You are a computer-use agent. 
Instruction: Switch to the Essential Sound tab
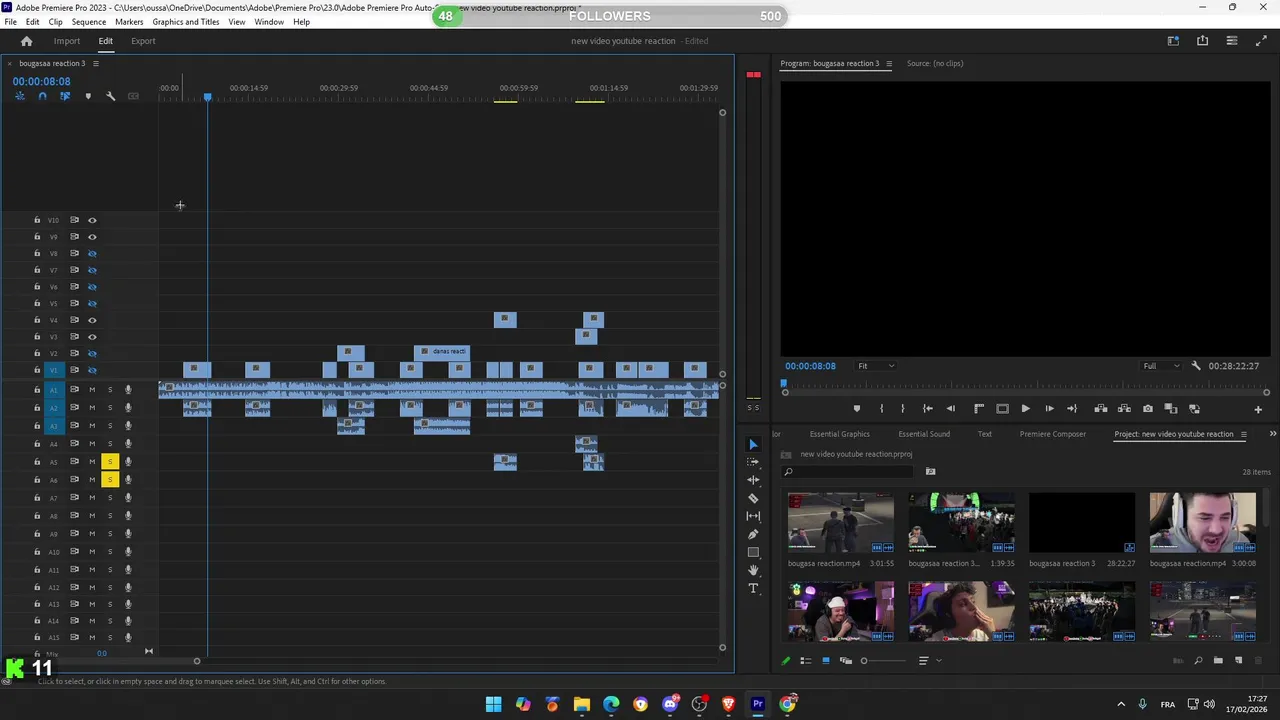click(924, 434)
